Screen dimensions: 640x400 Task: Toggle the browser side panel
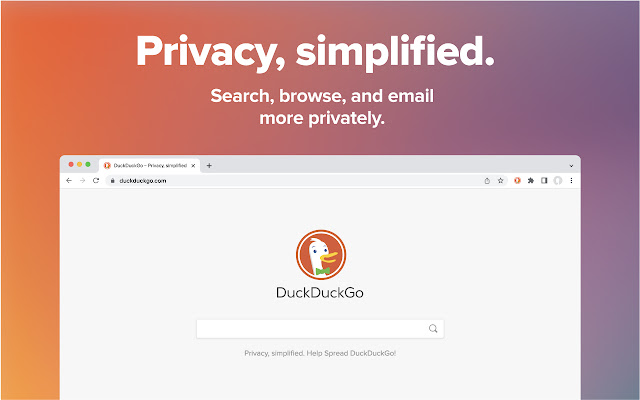coord(544,180)
